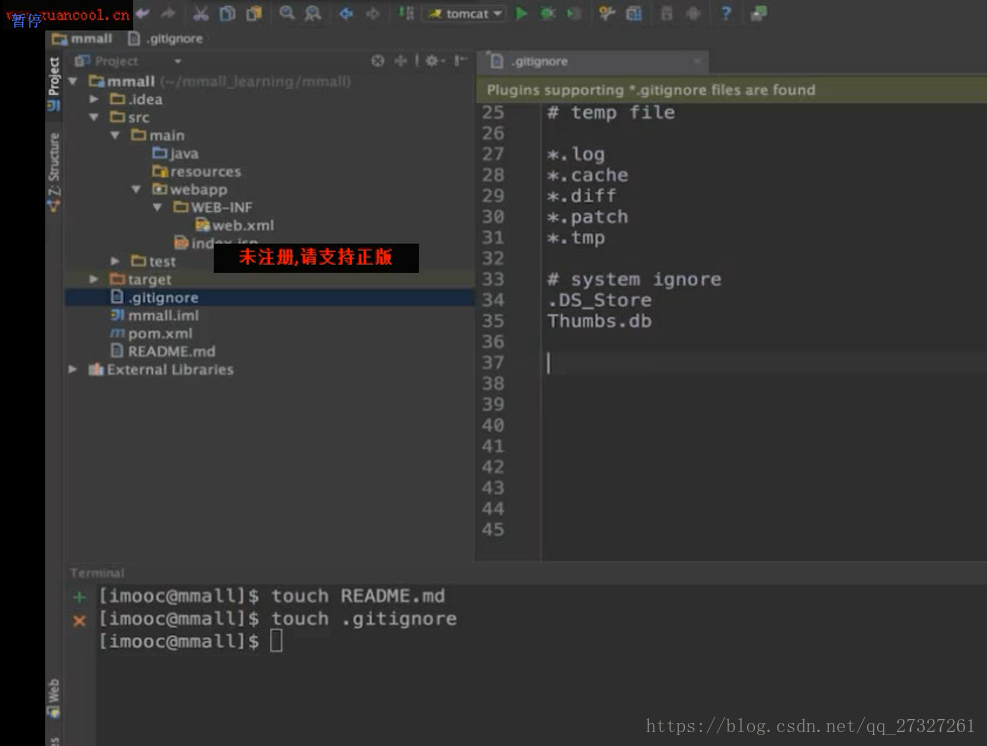Open Project Structure icon
Screen dimensions: 987x746
tap(634, 13)
